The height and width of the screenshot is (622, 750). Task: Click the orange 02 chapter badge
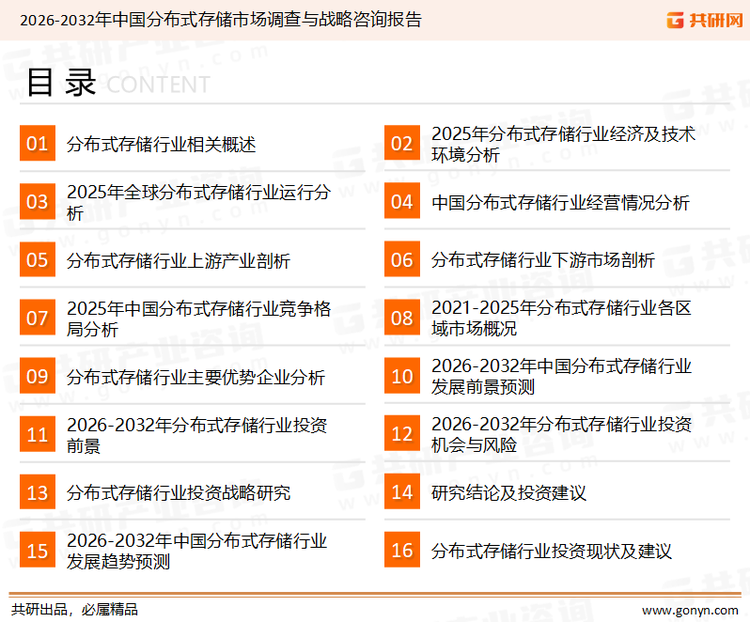[402, 143]
